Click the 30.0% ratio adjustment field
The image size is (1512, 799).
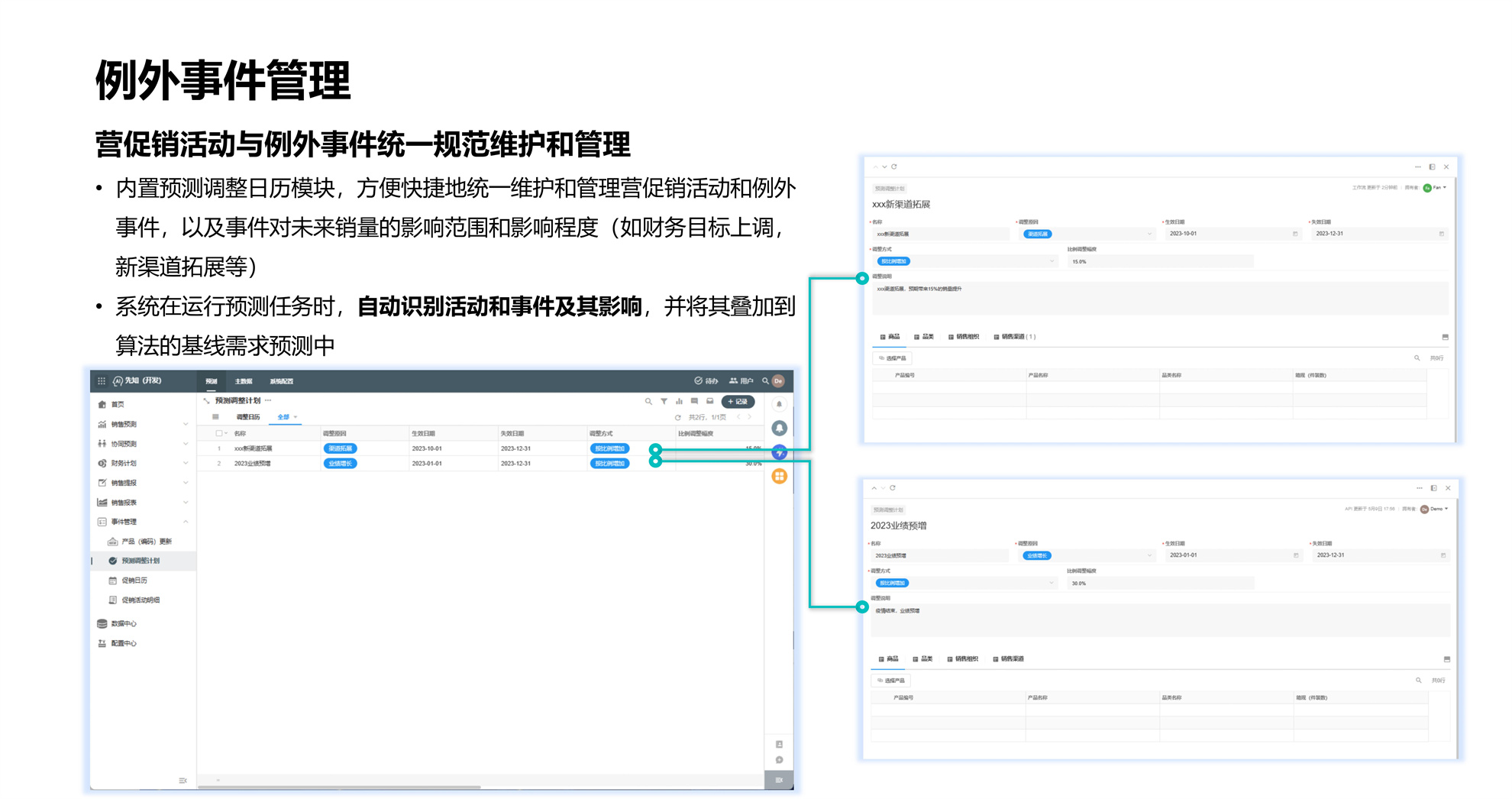[1160, 583]
